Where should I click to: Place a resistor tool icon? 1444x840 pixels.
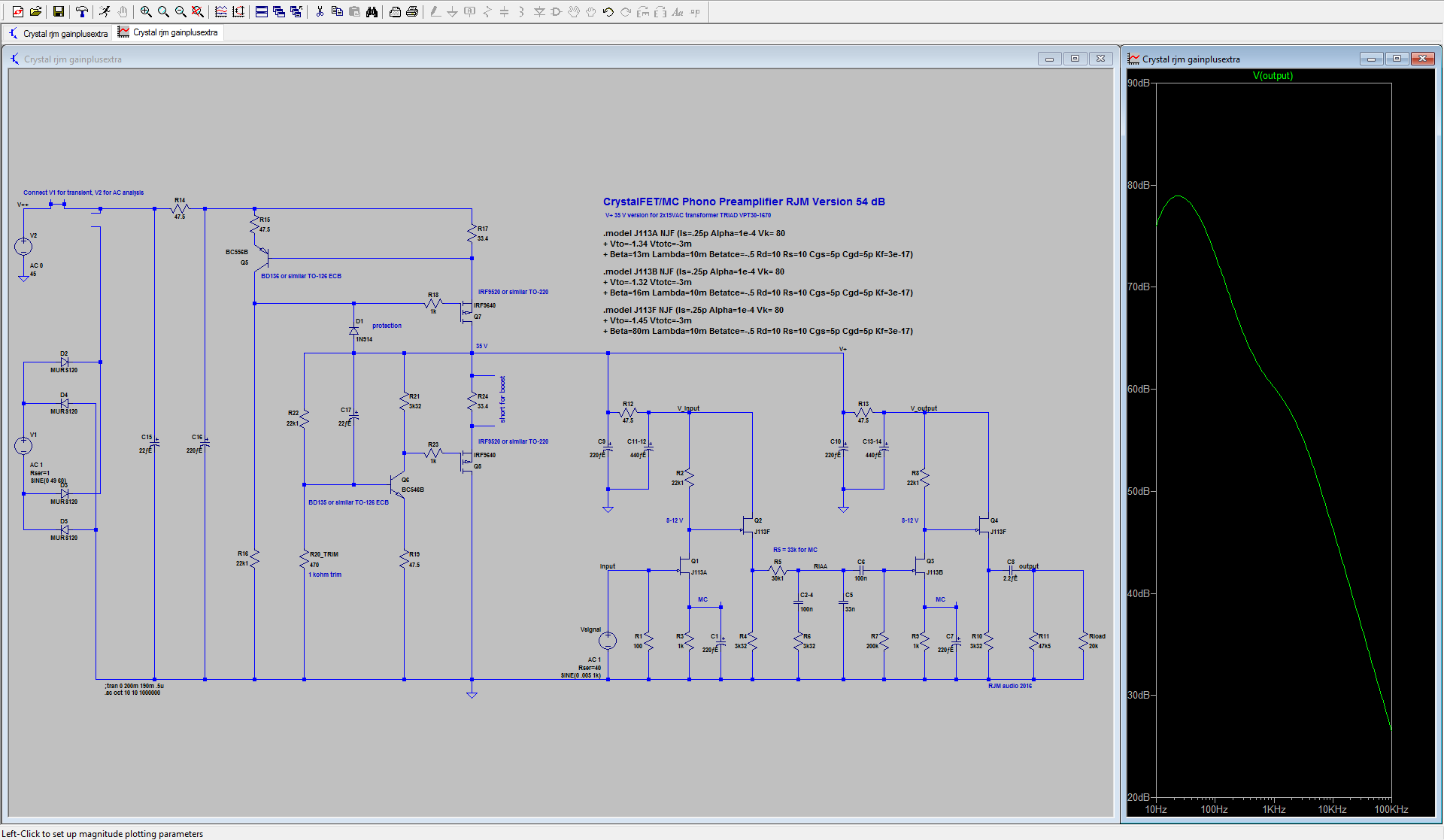(487, 11)
